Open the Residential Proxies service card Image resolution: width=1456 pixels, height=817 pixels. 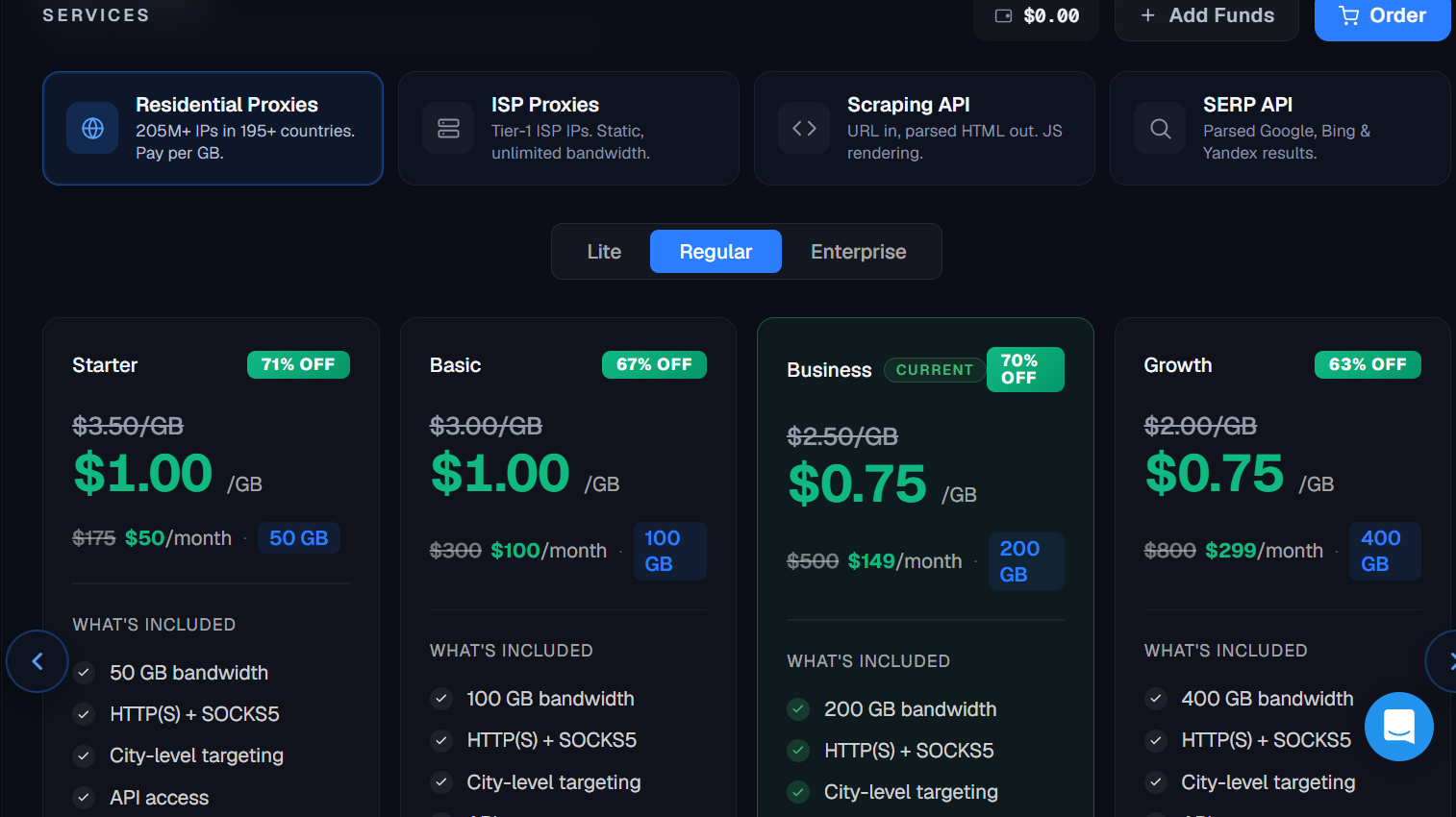pyautogui.click(x=213, y=128)
